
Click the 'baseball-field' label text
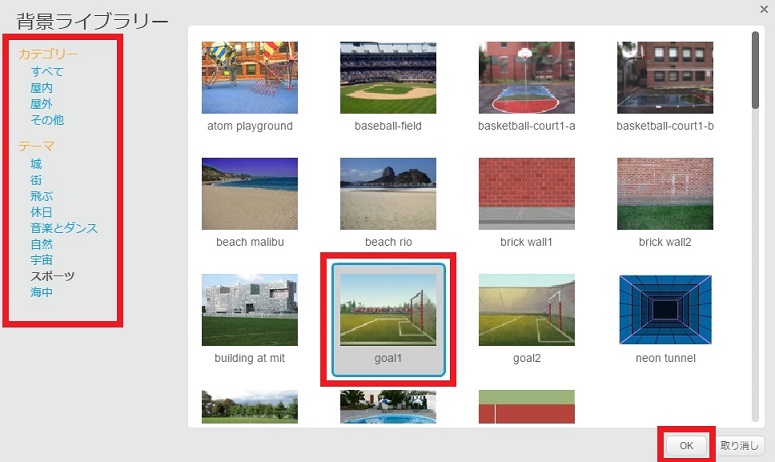click(x=388, y=126)
